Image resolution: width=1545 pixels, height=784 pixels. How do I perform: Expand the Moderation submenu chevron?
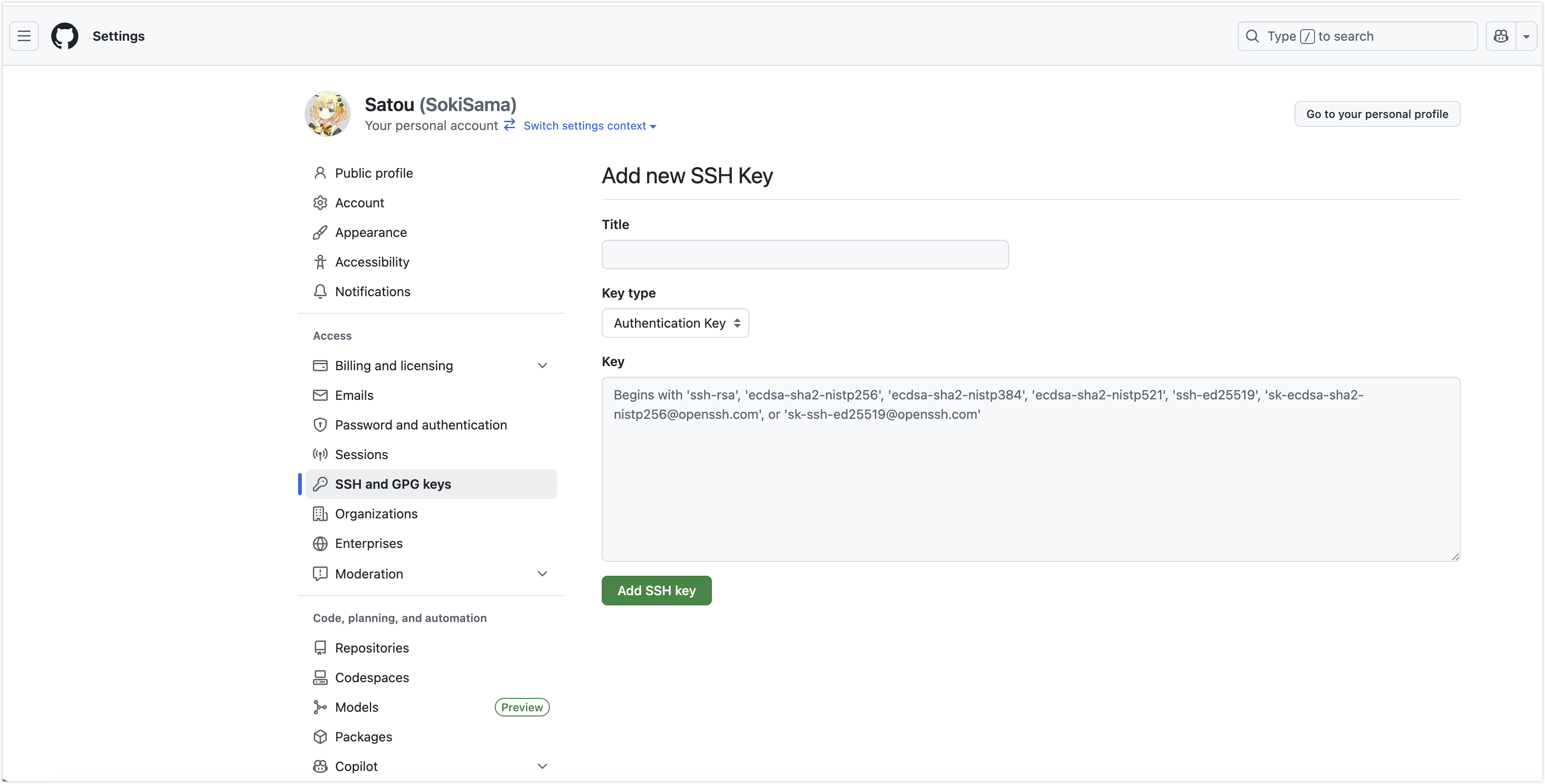(x=542, y=573)
